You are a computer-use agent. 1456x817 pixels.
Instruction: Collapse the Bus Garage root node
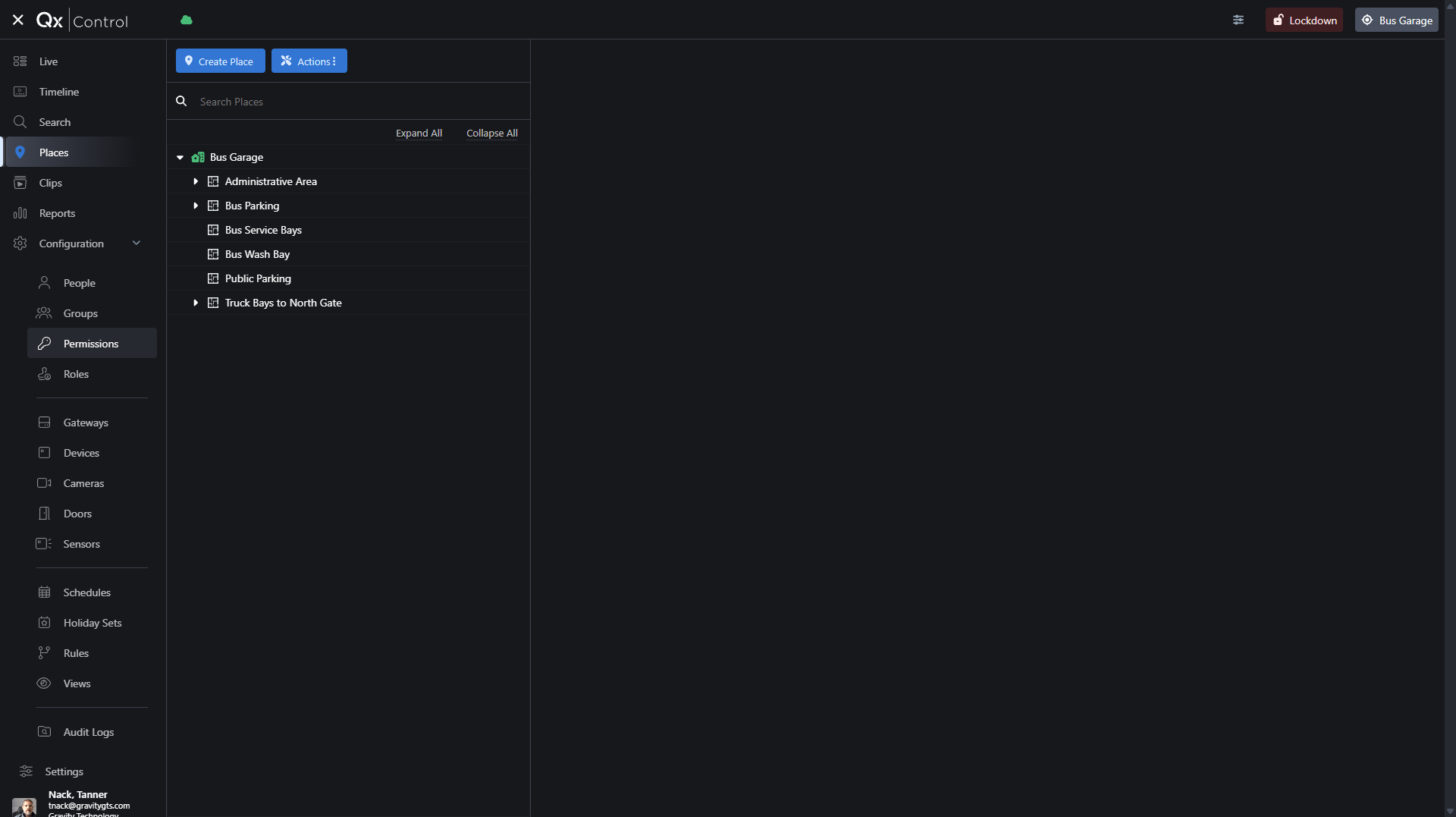[180, 158]
